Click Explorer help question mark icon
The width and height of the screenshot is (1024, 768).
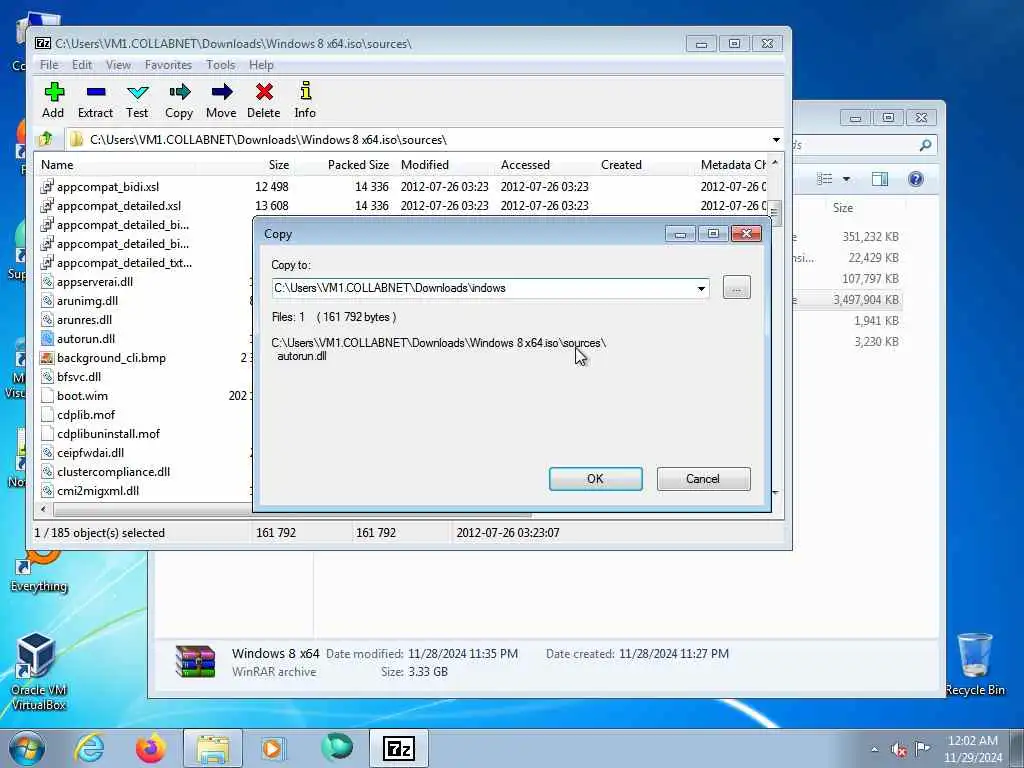(916, 179)
